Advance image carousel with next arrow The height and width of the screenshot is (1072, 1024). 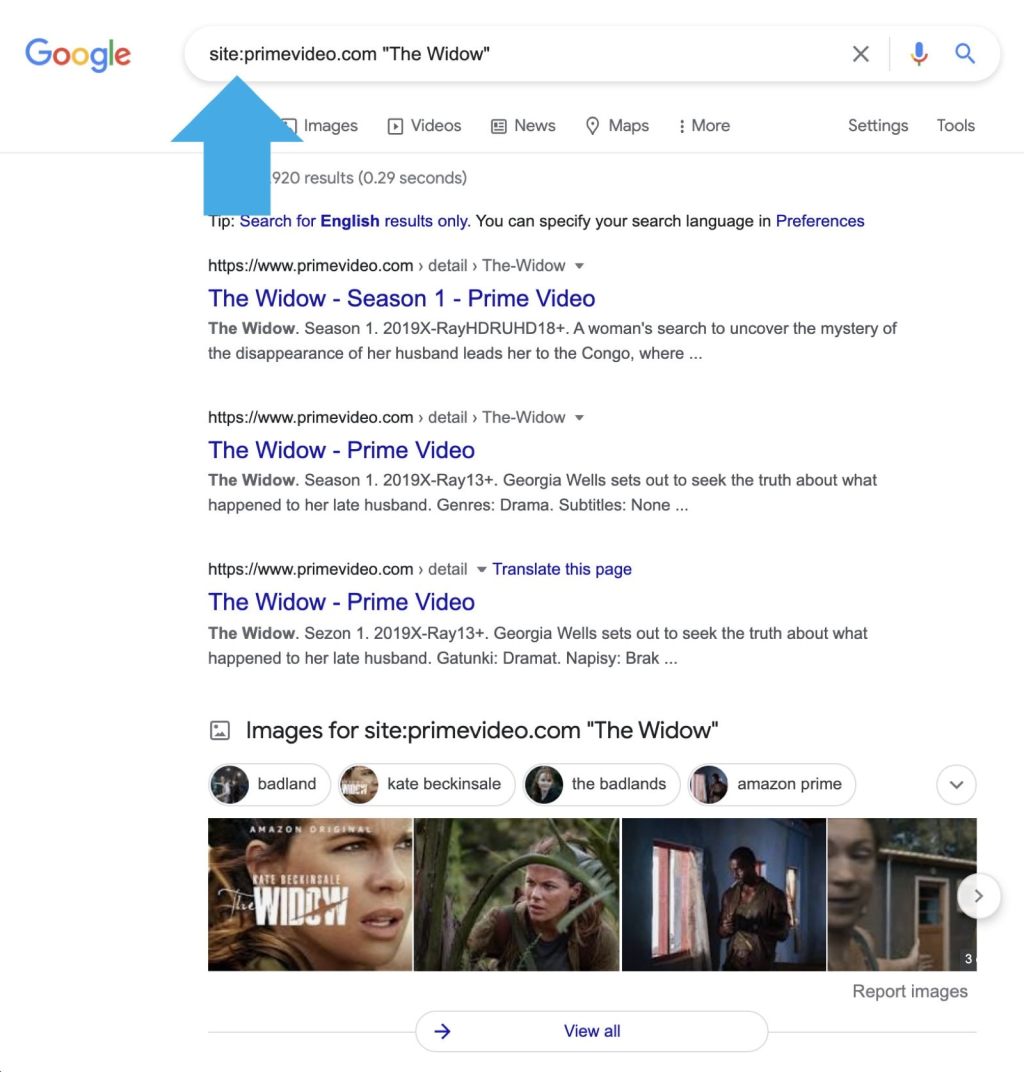[x=979, y=896]
